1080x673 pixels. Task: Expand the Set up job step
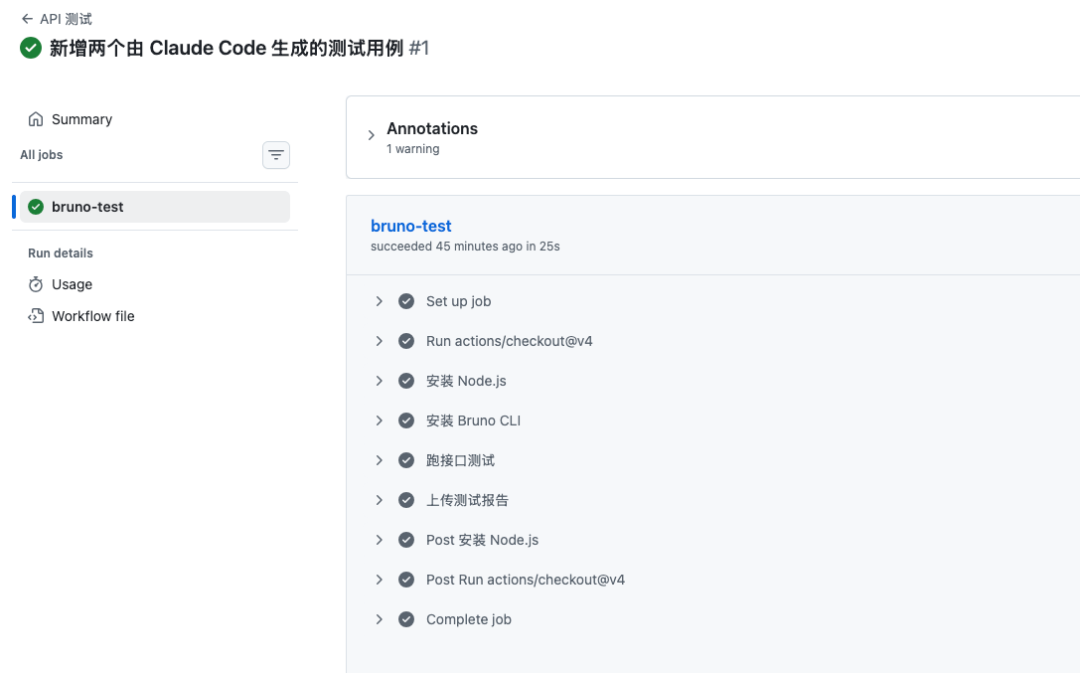tap(379, 301)
